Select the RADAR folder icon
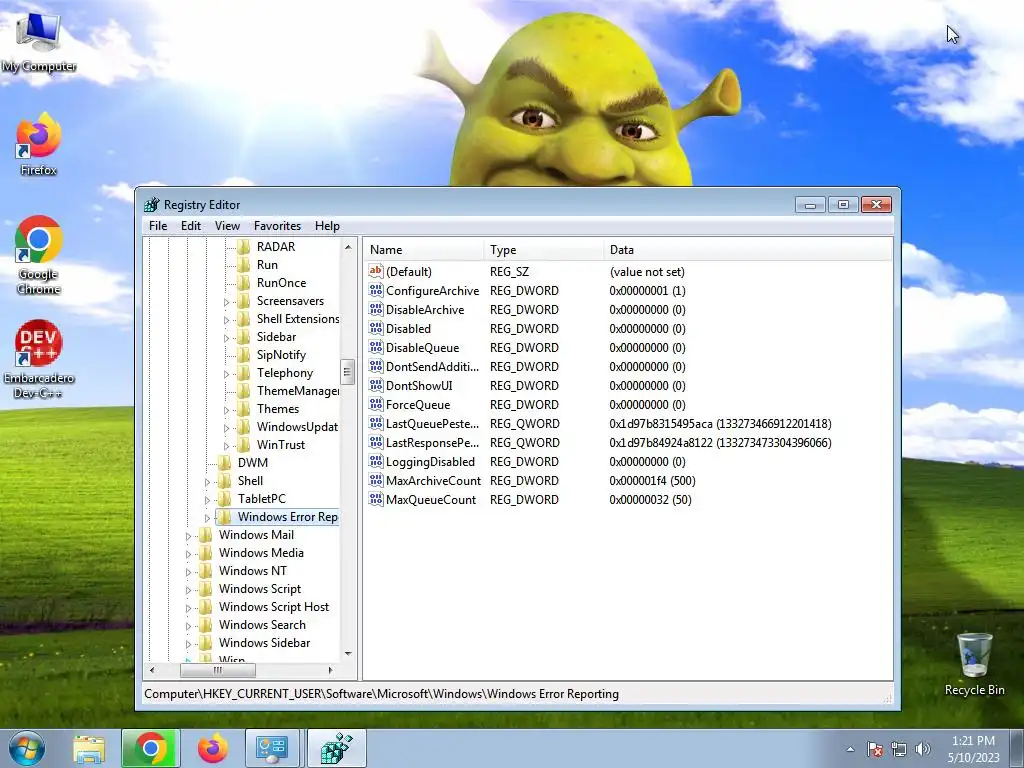 click(244, 247)
